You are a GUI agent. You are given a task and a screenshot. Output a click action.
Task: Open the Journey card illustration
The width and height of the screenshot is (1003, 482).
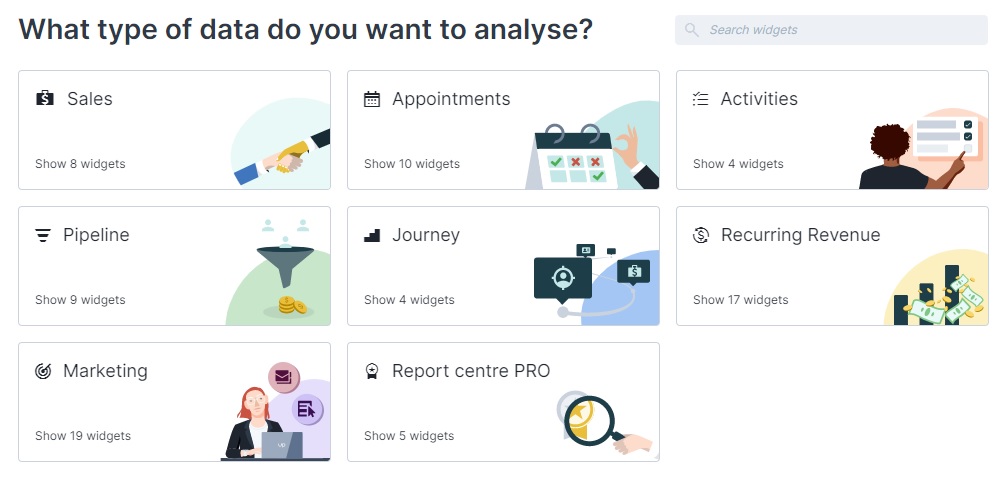click(596, 283)
